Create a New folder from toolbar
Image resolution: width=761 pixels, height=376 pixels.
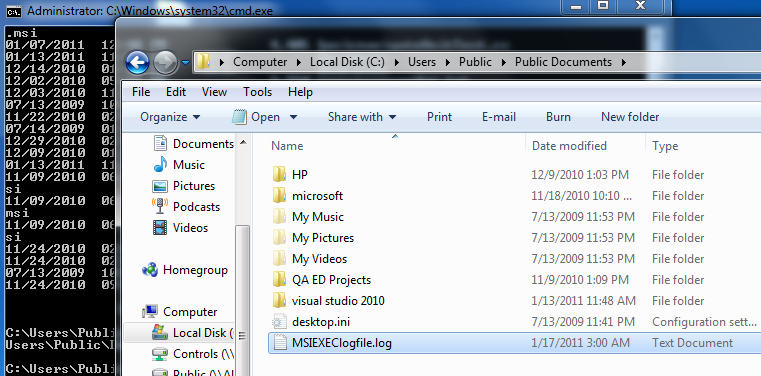[630, 117]
